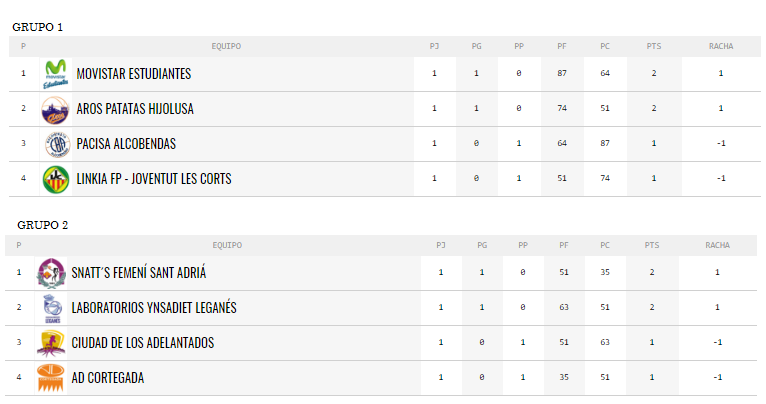Open LINKIA FP - JOVENTUT LES CORTS link
The width and height of the screenshot is (766, 404).
click(x=154, y=179)
